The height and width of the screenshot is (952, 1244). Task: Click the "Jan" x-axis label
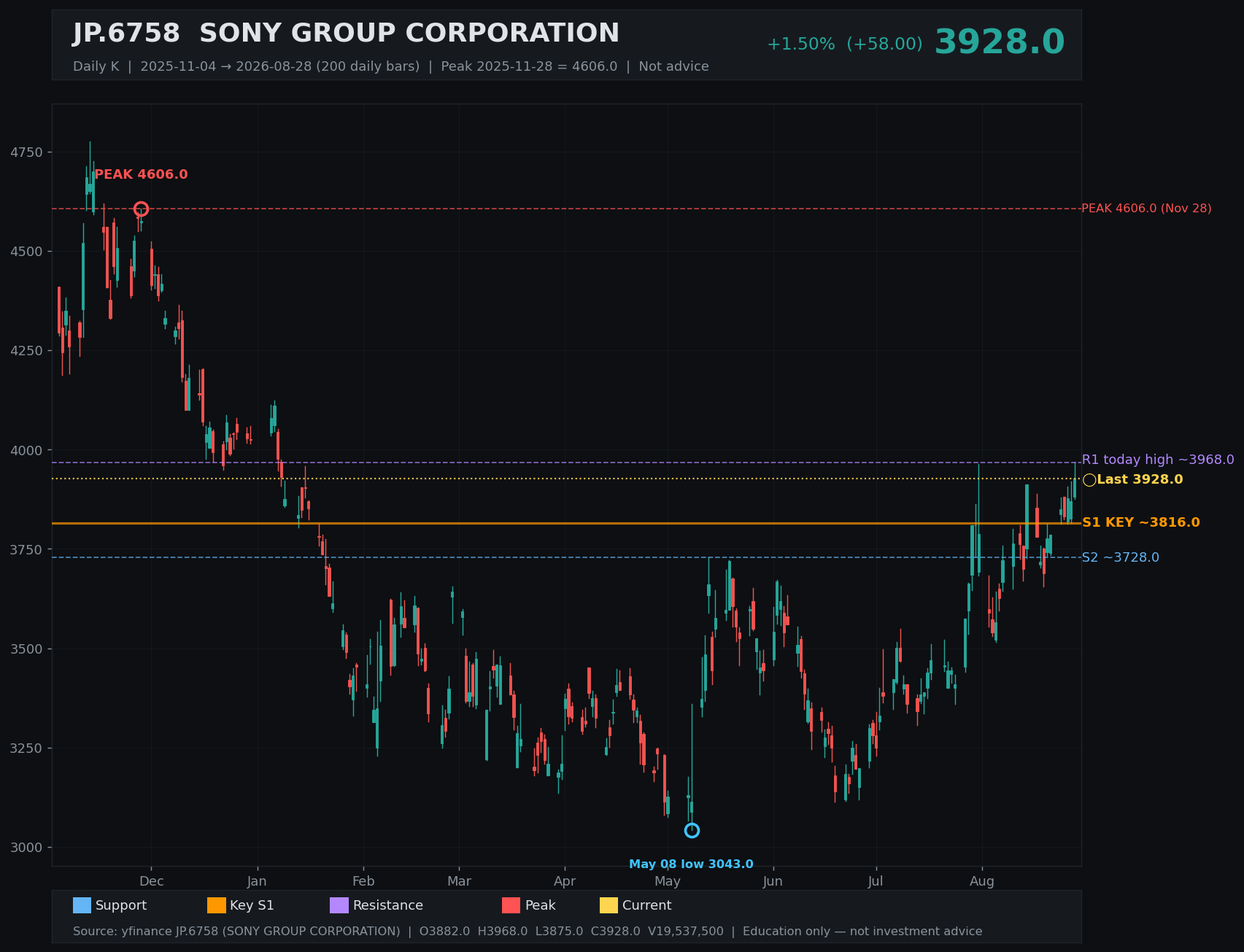click(x=257, y=881)
